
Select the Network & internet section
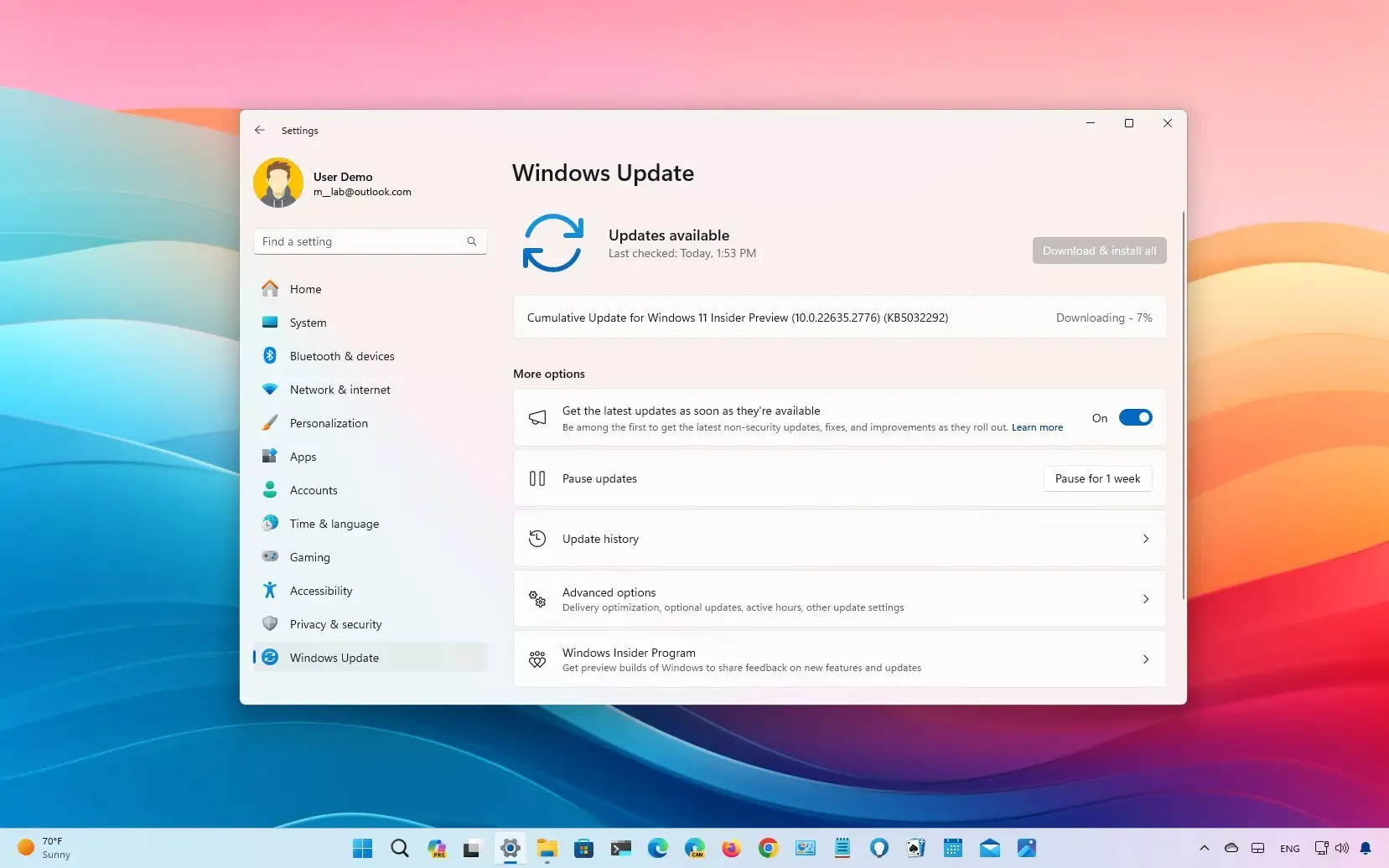339,389
